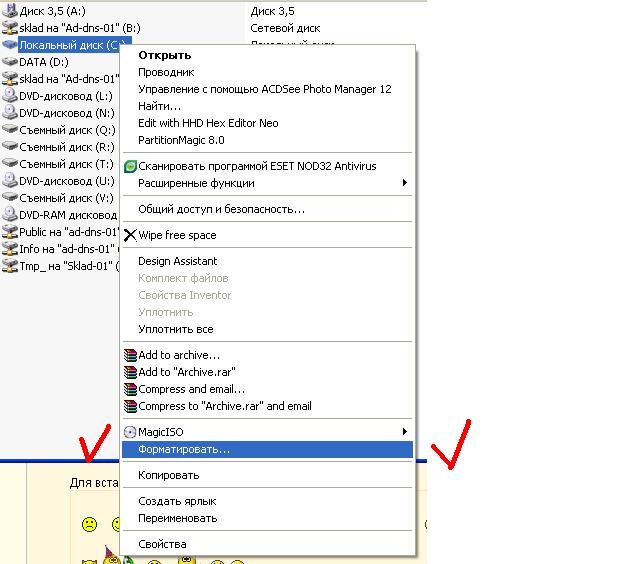Screen dimensions: 628x564
Task: Select Переименовать menu entry
Action: 267,518
